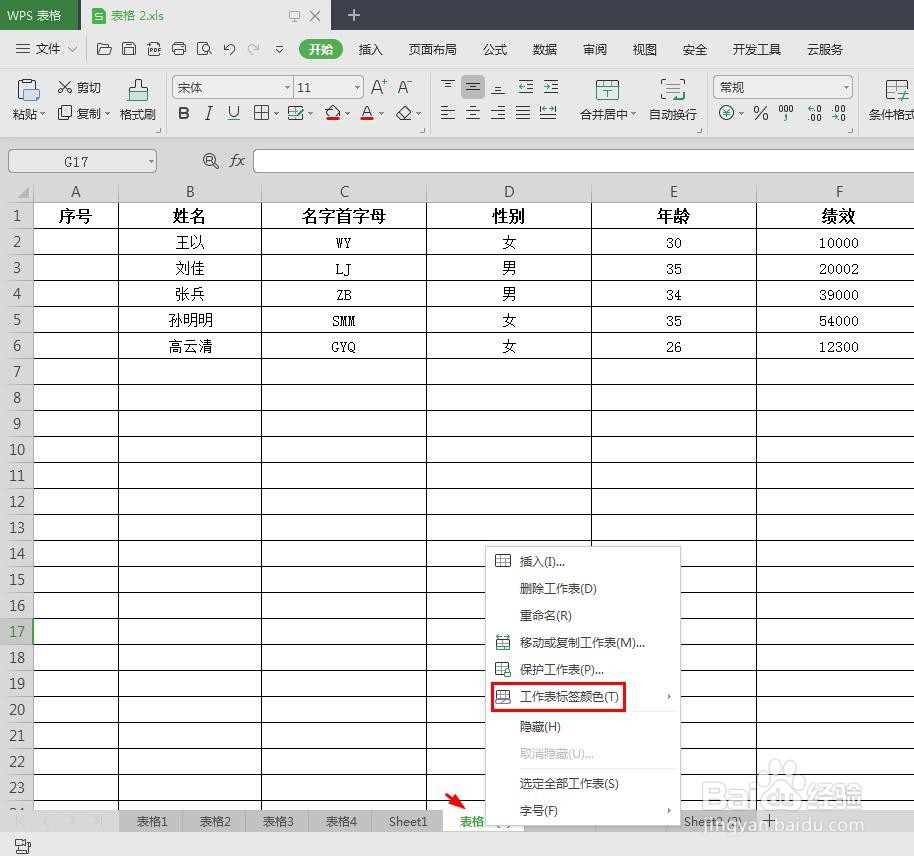Redo the last action
Screen dimensions: 914x856
click(x=254, y=49)
